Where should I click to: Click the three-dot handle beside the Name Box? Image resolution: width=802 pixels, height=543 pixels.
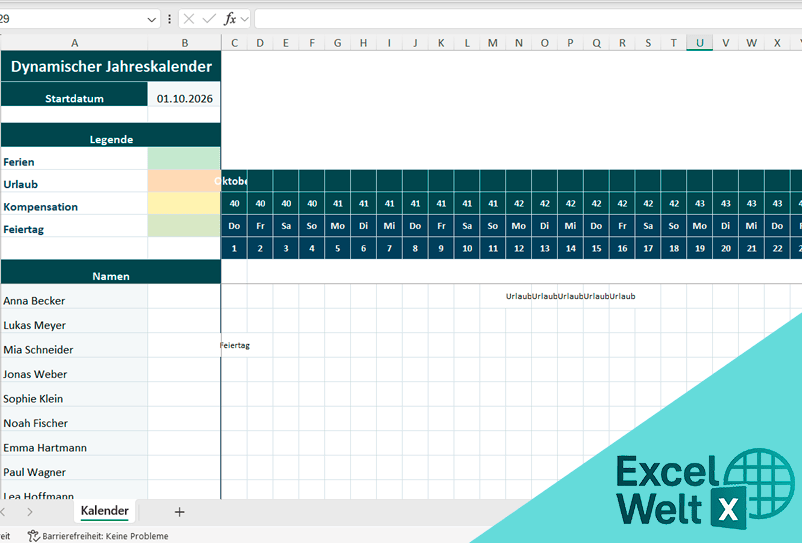[169, 19]
